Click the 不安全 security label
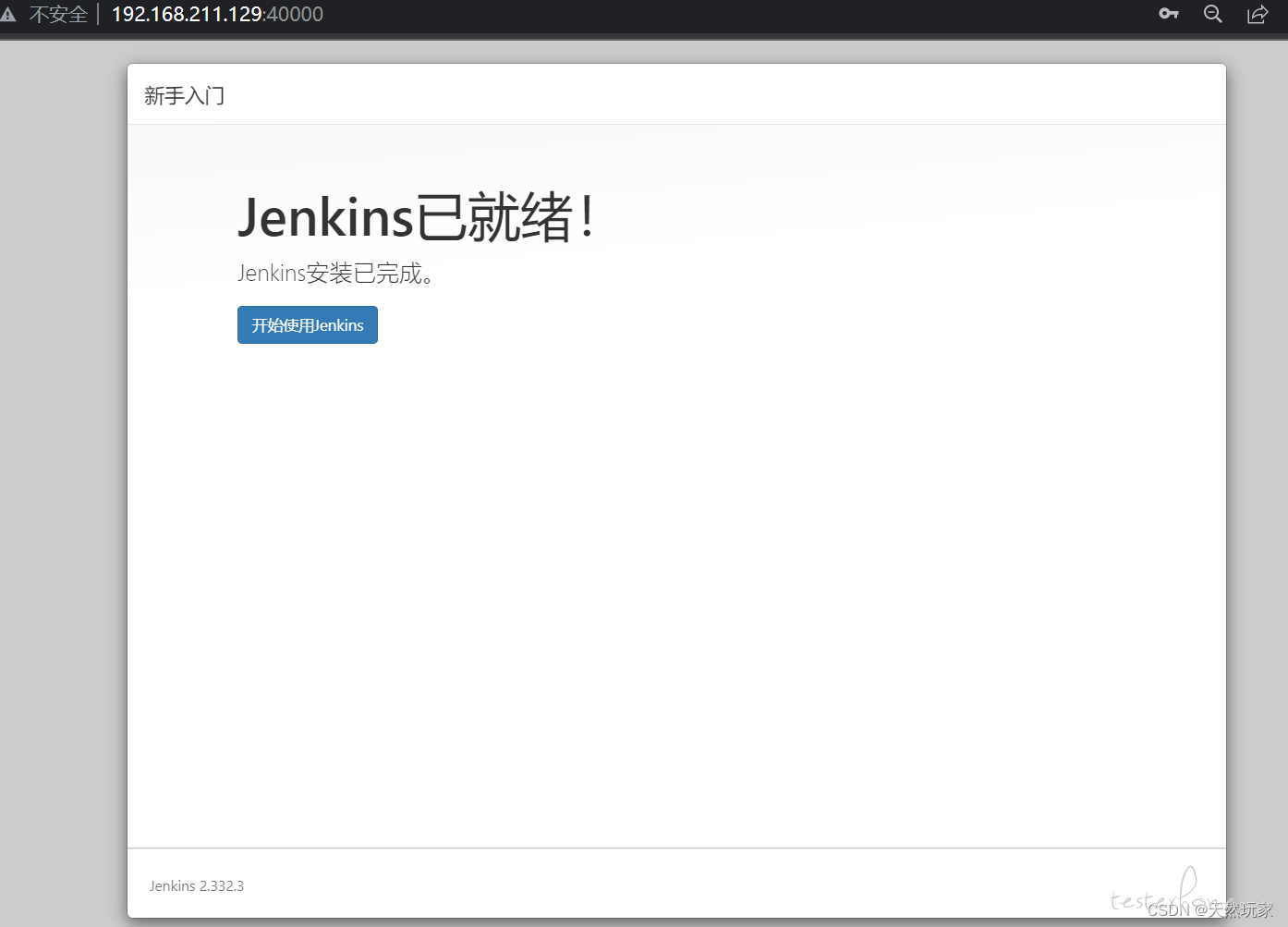This screenshot has height=927, width=1288. (58, 15)
